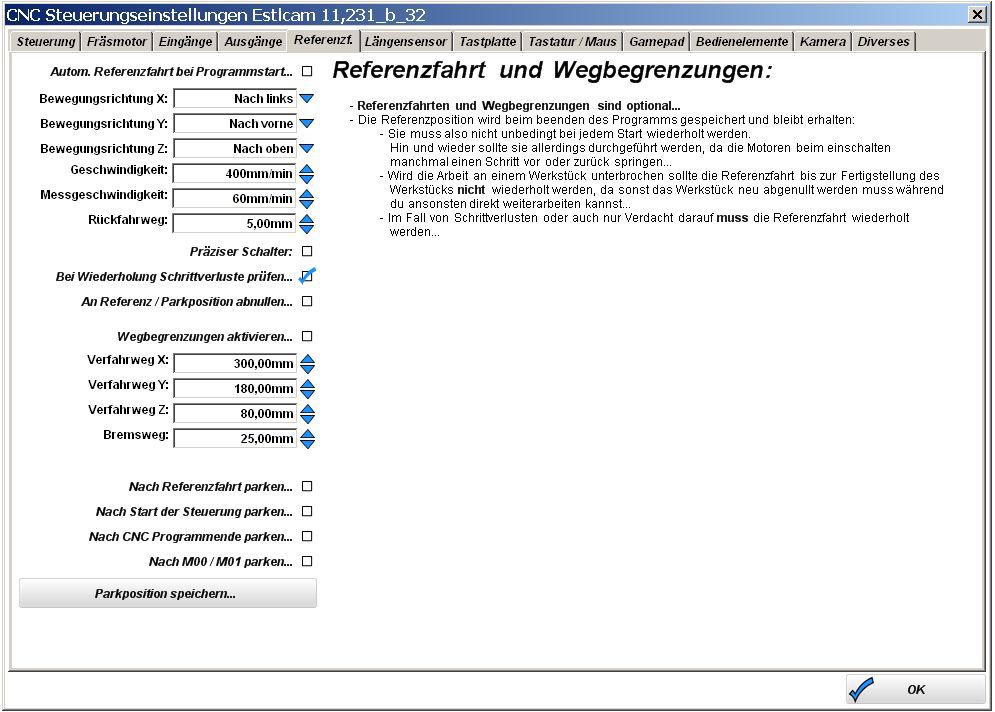The height and width of the screenshot is (712, 995).
Task: Decrease Verfahrweg X with down arrow
Action: [x=307, y=369]
